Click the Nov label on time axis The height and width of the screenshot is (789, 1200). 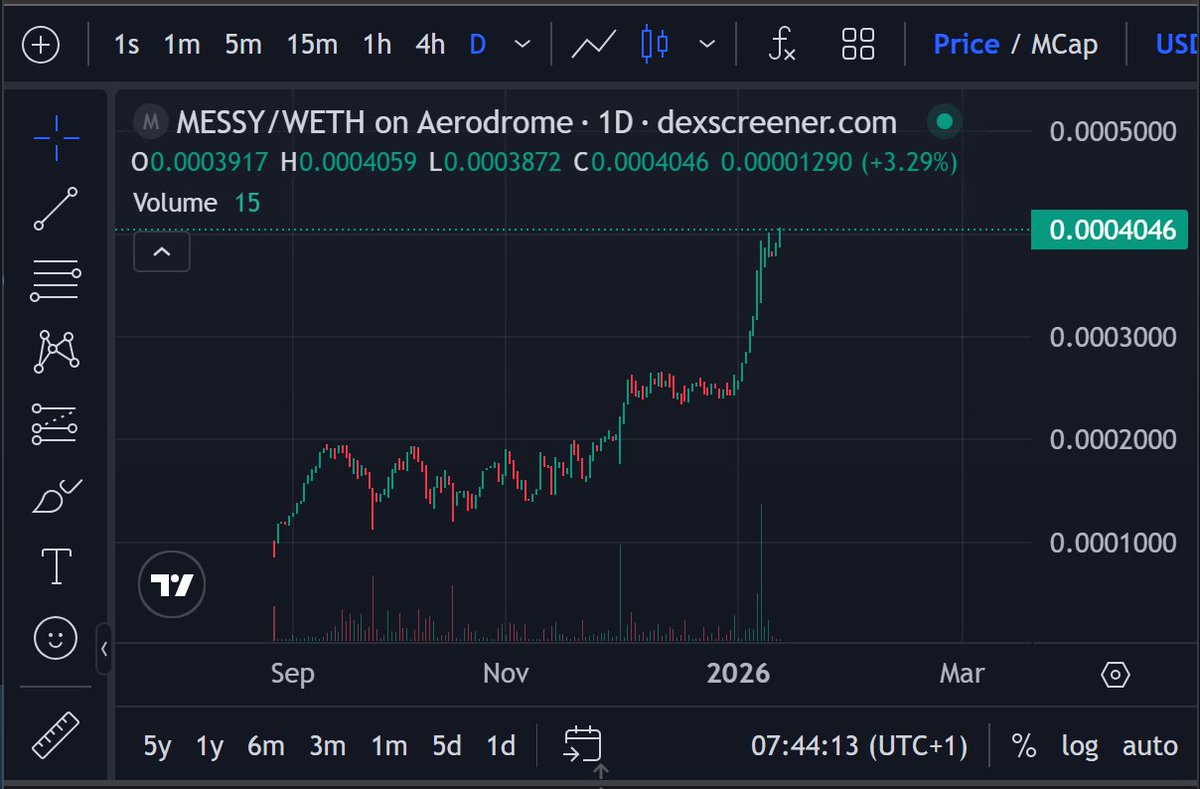505,674
